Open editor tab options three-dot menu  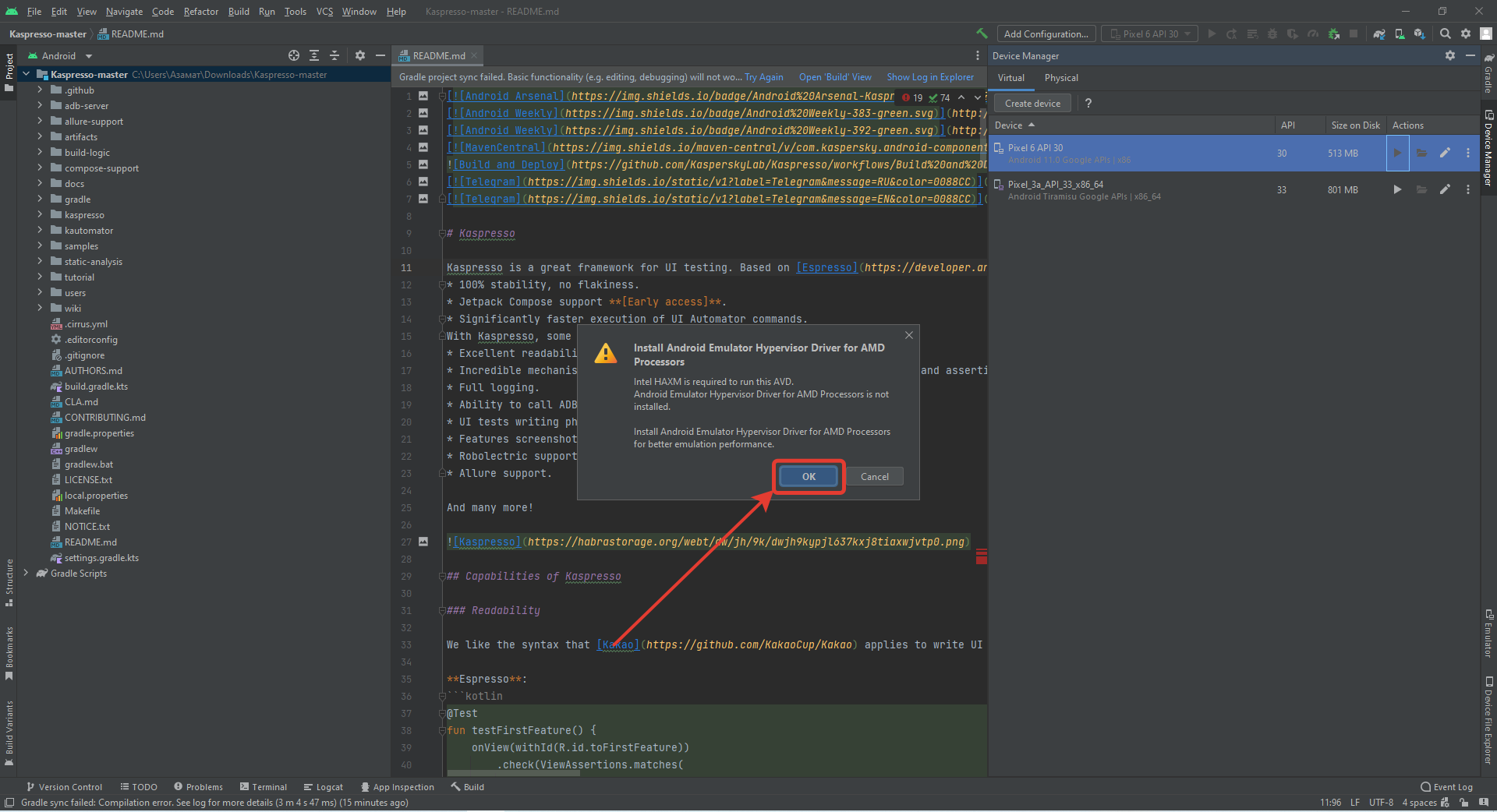point(978,55)
